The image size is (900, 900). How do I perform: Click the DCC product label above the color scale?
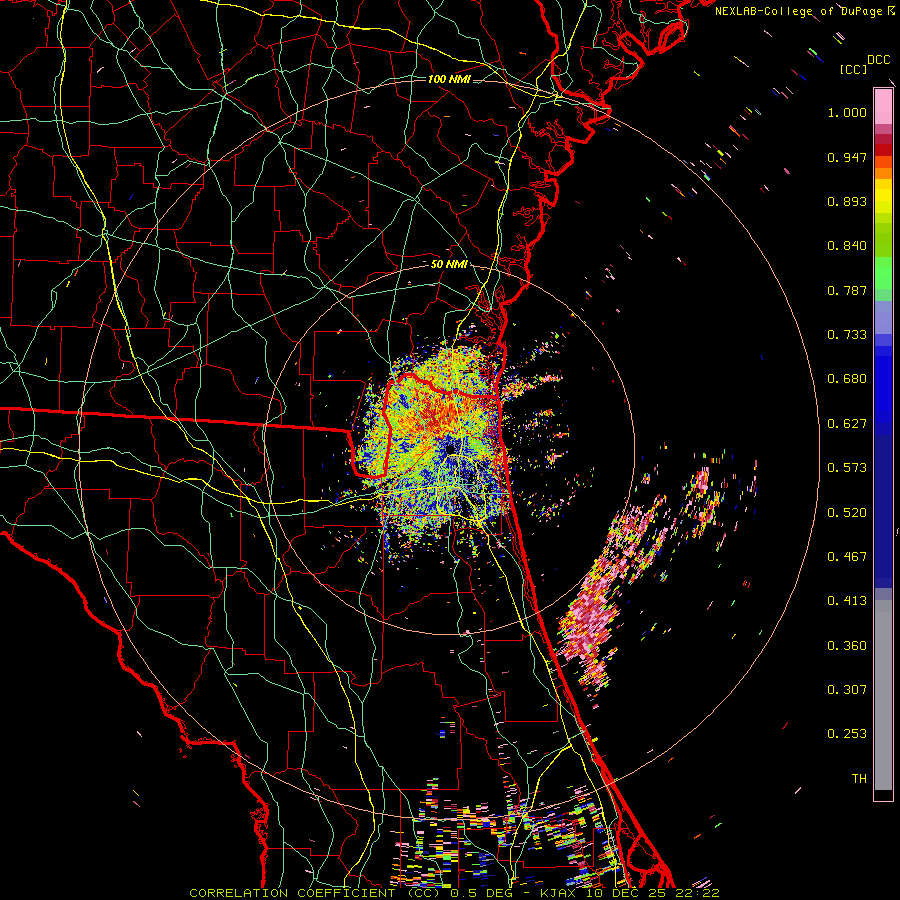878,60
